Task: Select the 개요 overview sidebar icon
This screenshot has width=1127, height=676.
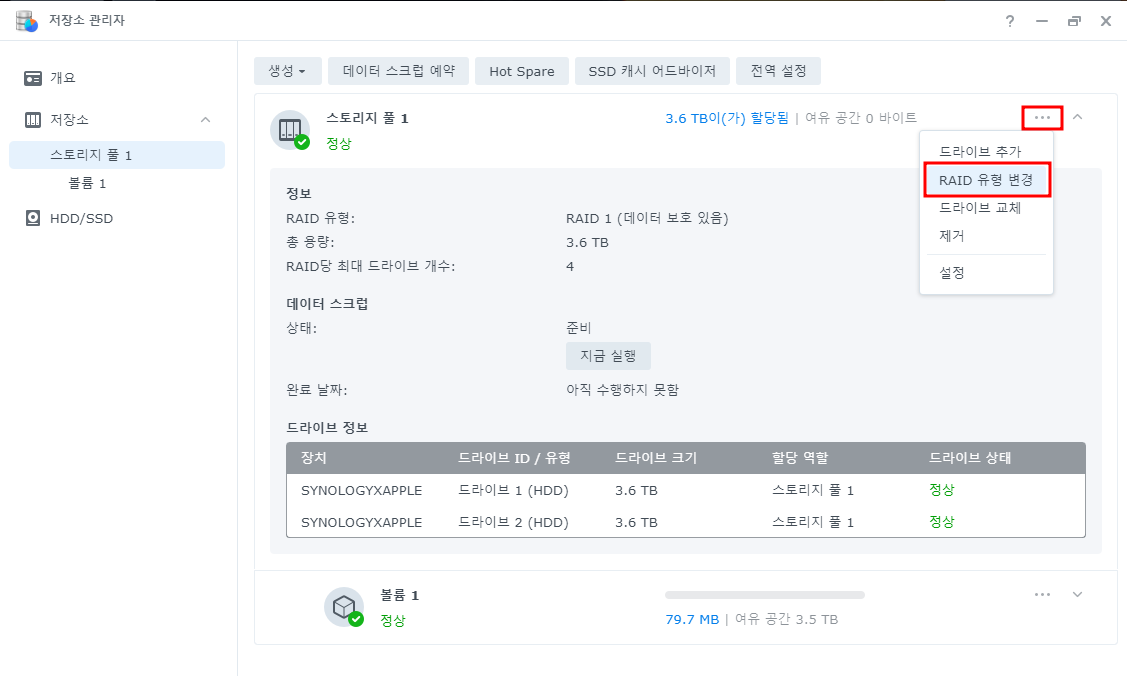Action: point(33,78)
